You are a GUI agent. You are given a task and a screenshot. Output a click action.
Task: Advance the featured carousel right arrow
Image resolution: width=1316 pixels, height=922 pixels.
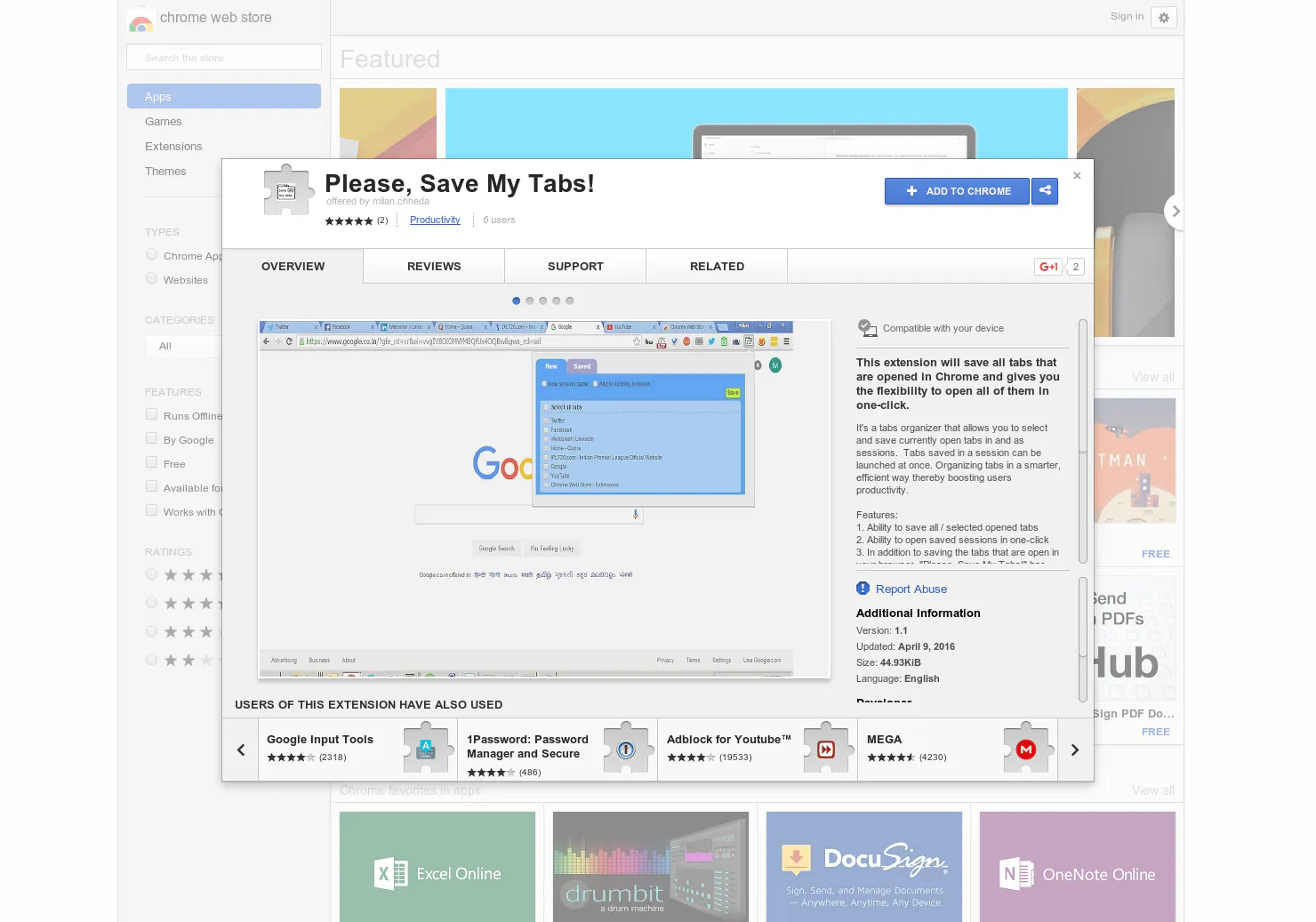point(1176,212)
